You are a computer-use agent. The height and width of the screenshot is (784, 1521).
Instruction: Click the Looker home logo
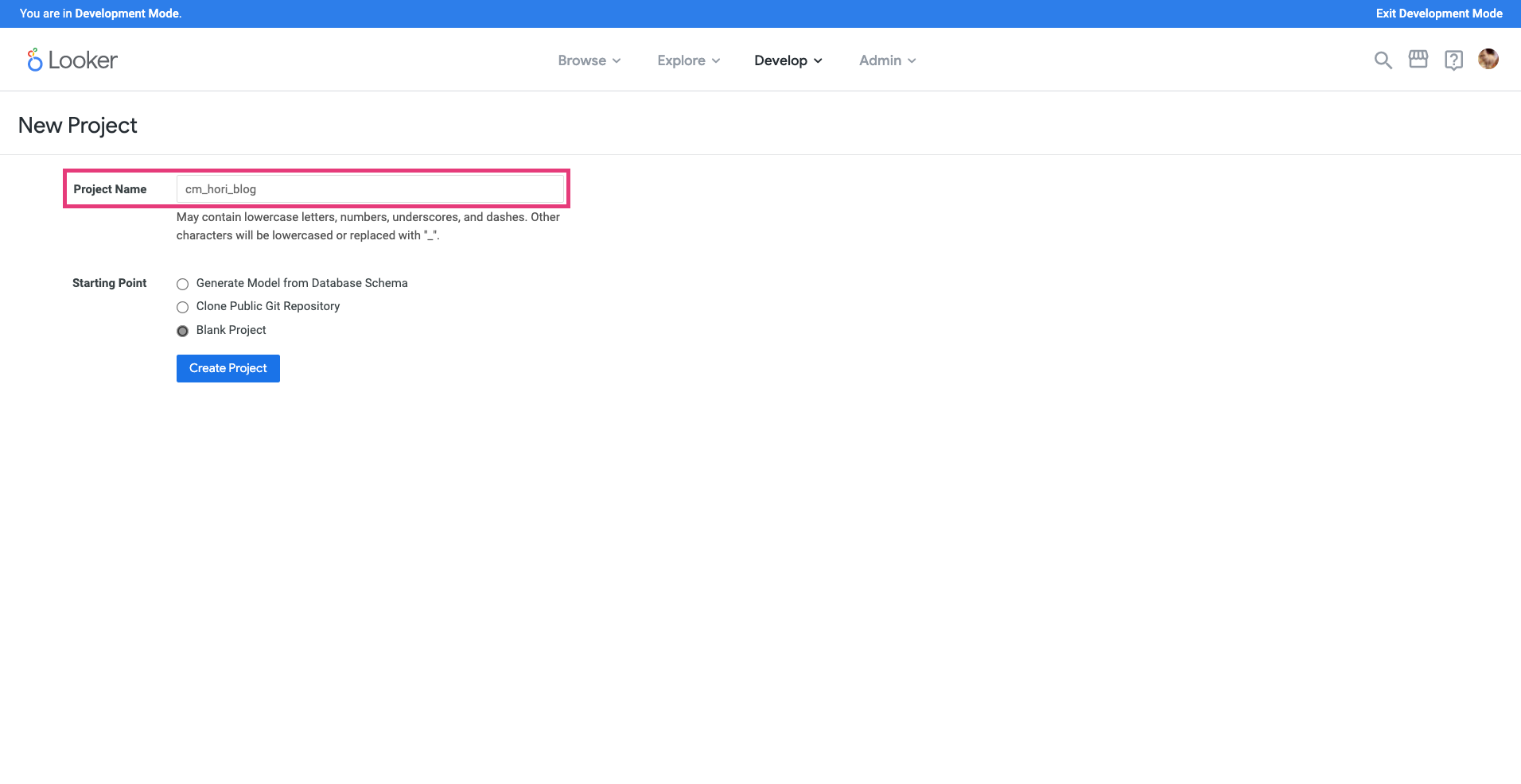72,60
